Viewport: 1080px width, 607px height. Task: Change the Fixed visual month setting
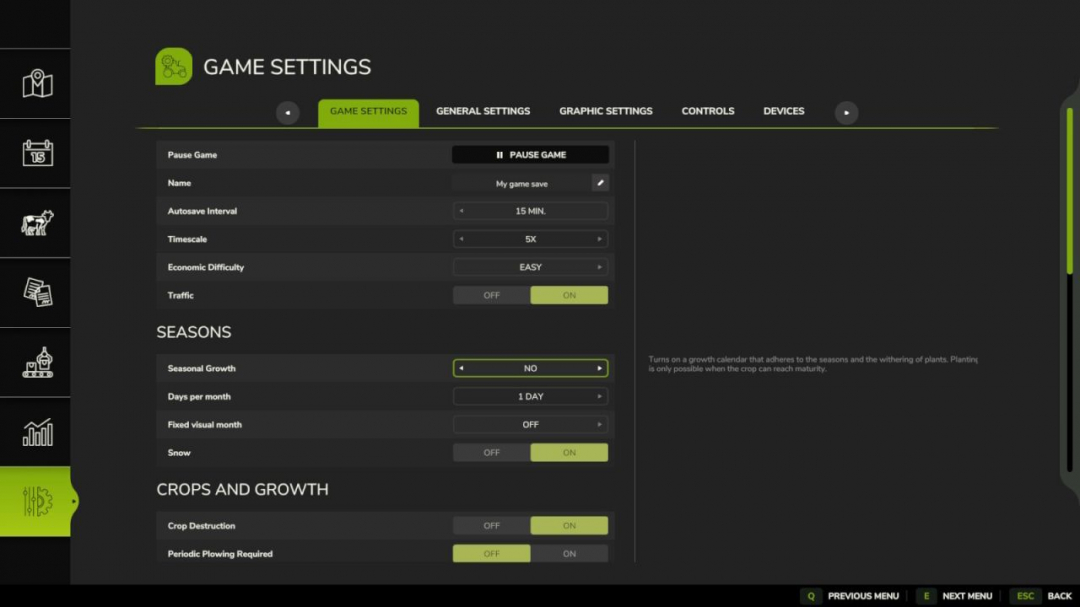click(x=530, y=424)
